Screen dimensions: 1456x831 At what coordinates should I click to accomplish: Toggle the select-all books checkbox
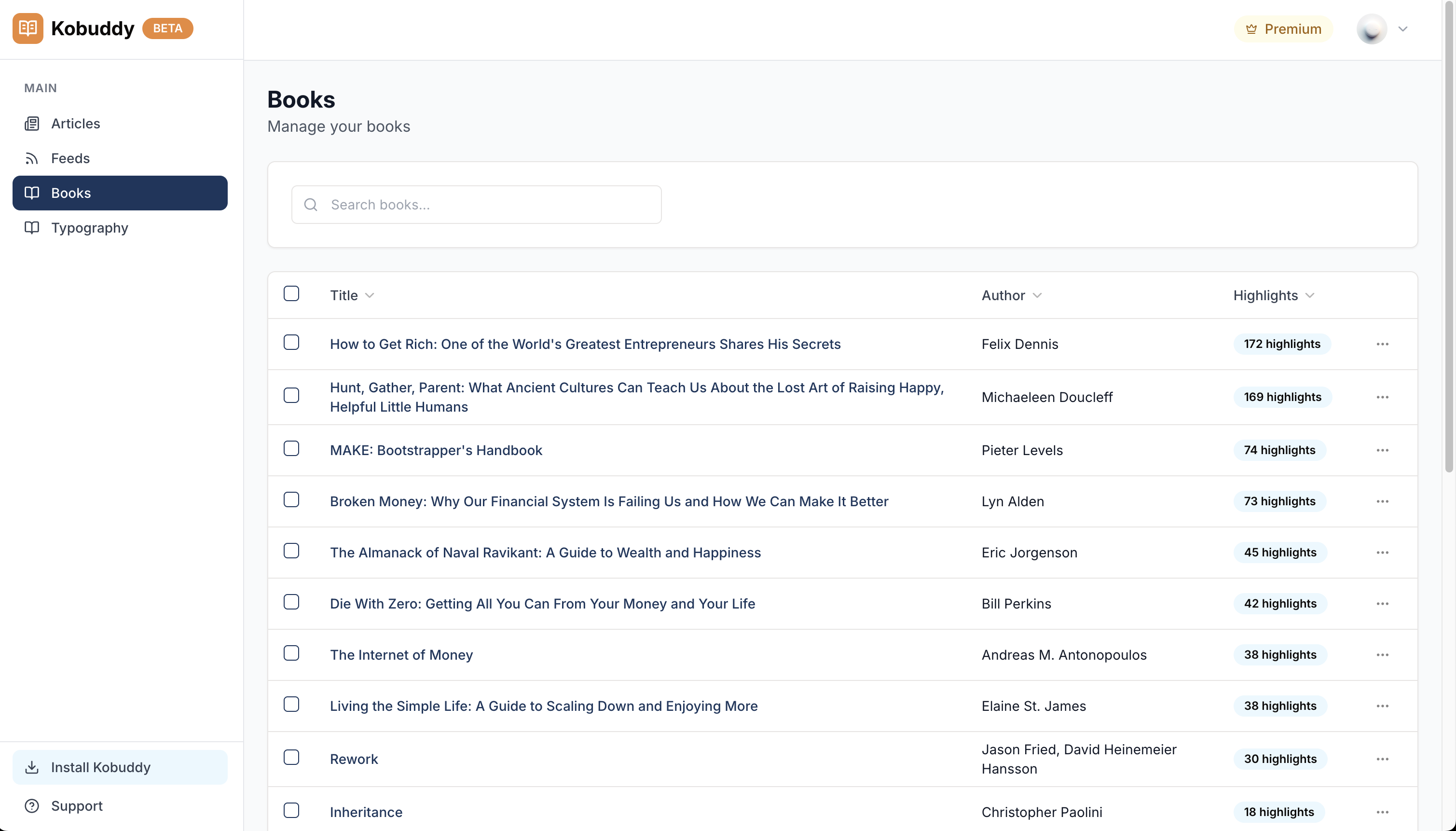291,293
